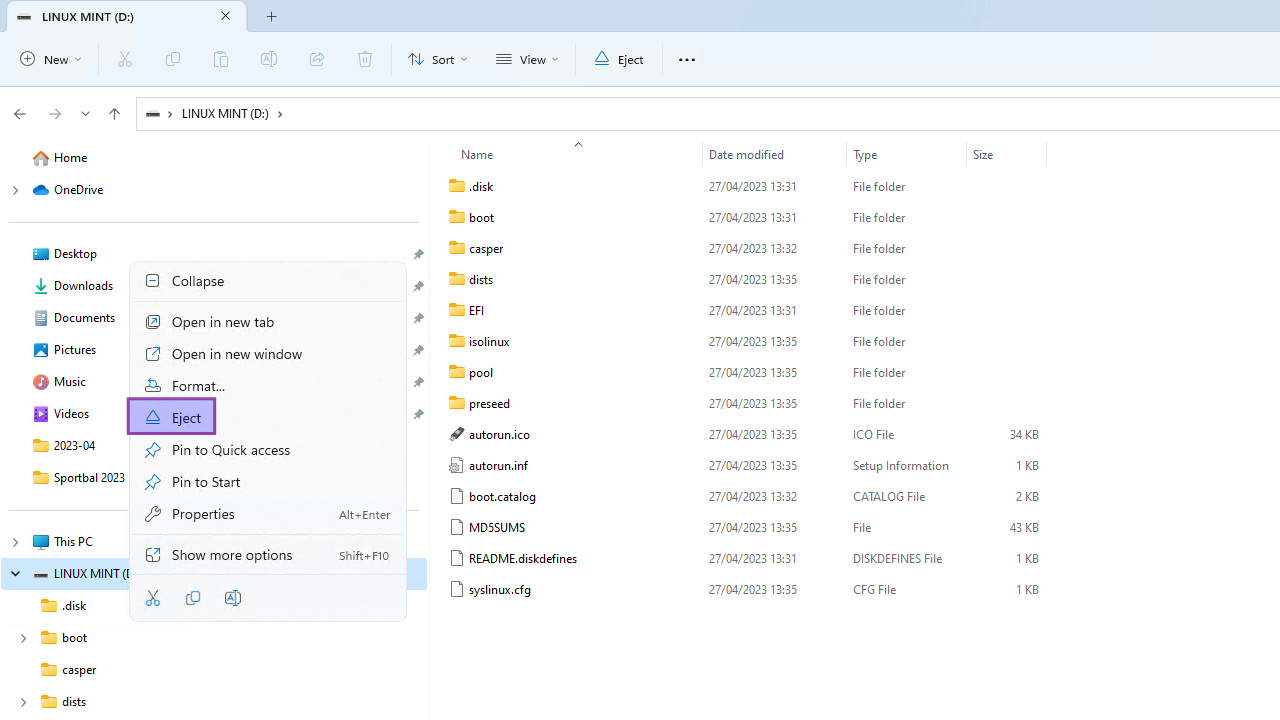Image resolution: width=1280 pixels, height=720 pixels.
Task: Open Music folder in Quick access
Action: click(60, 382)
